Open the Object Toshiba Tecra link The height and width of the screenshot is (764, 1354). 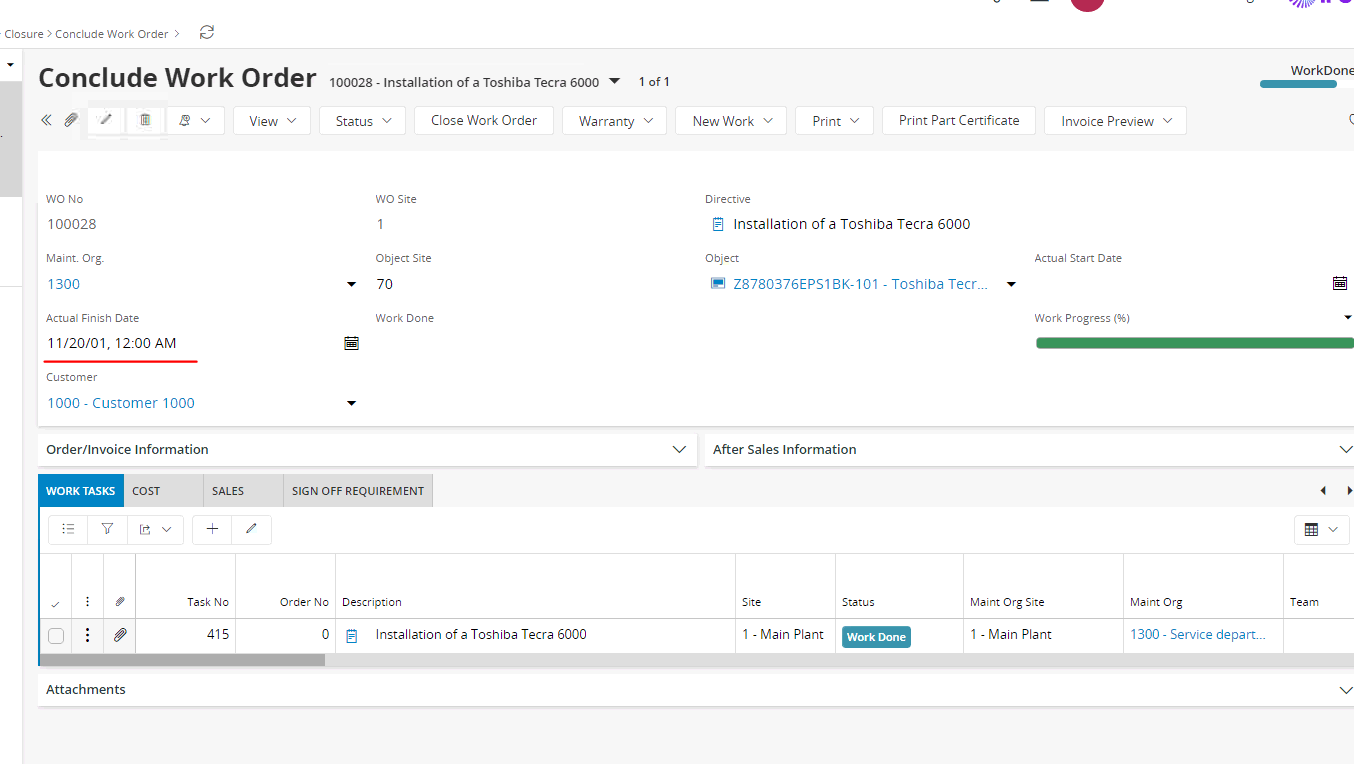tap(860, 284)
